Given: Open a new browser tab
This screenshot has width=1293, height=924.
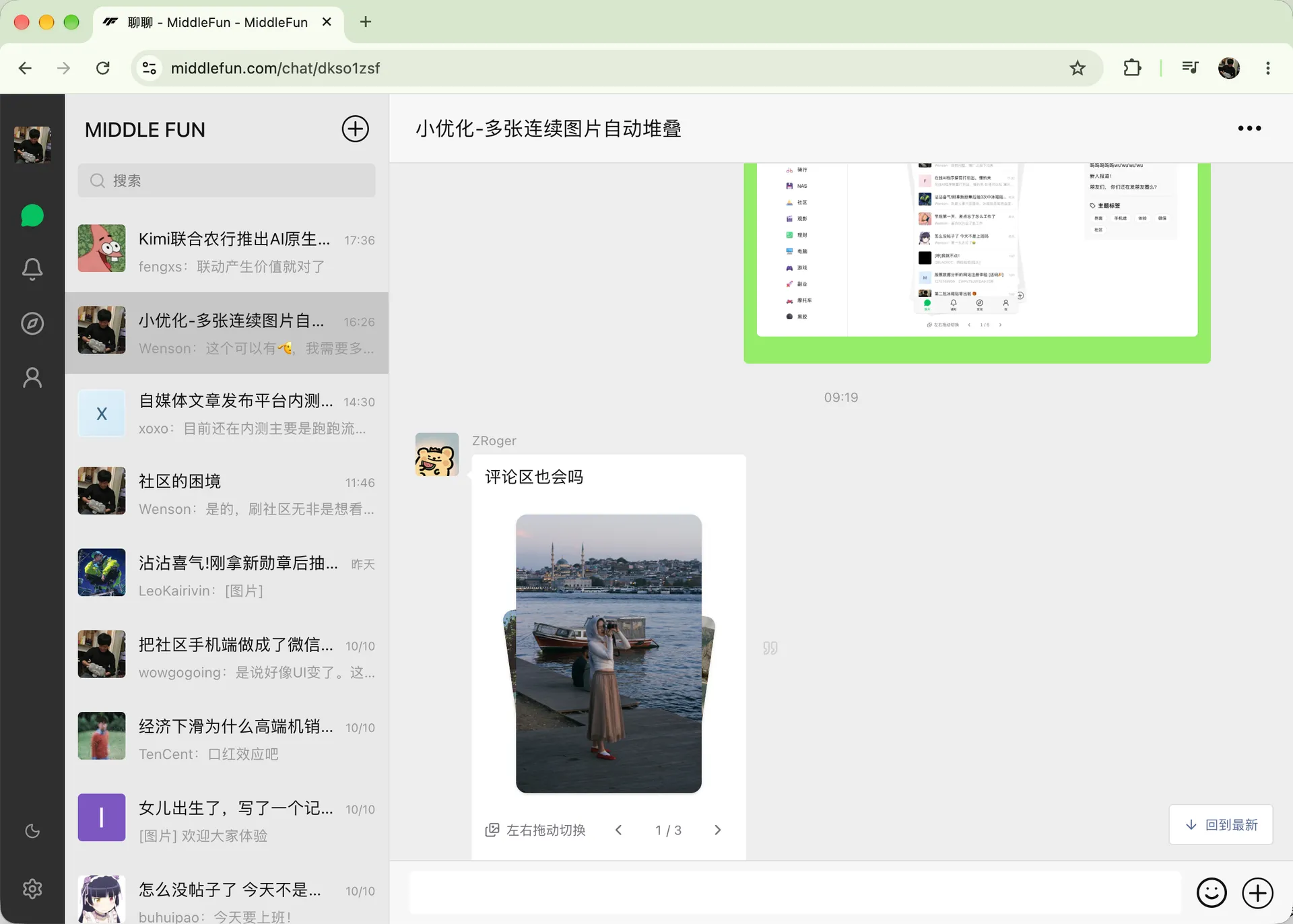Looking at the screenshot, I should click(x=365, y=22).
